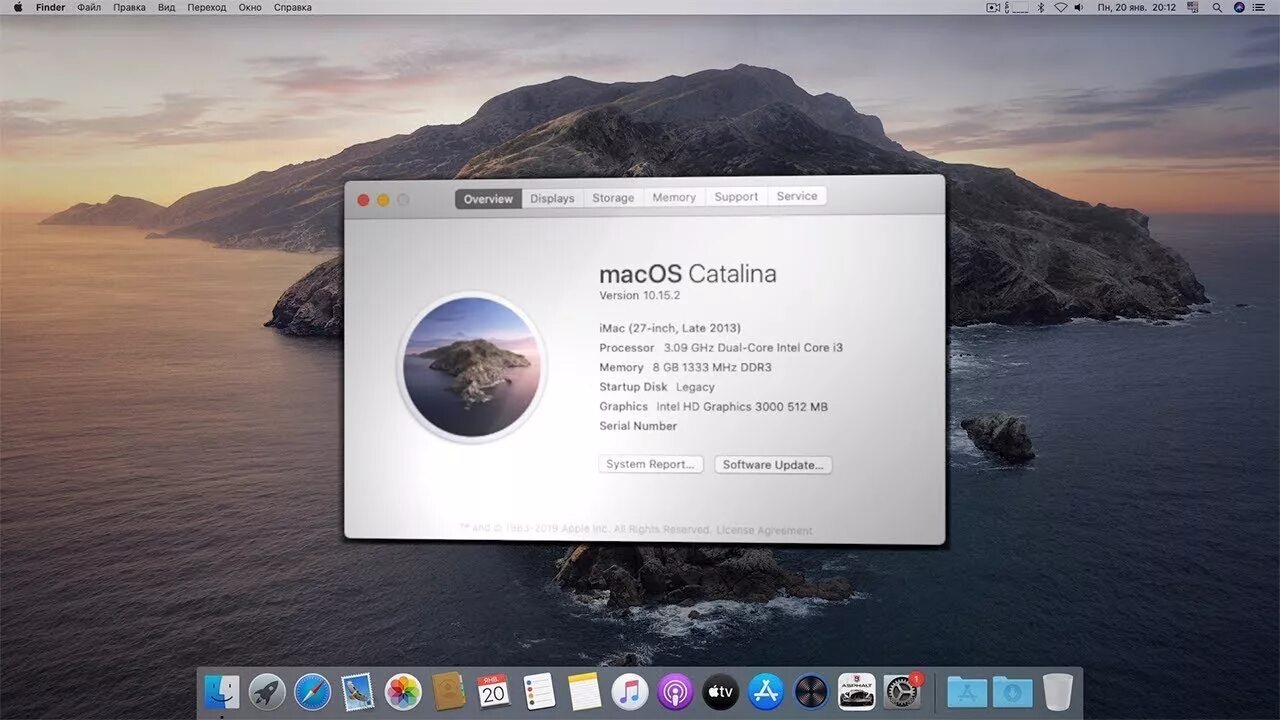
Task: Switch to Storage tab
Action: (x=613, y=198)
